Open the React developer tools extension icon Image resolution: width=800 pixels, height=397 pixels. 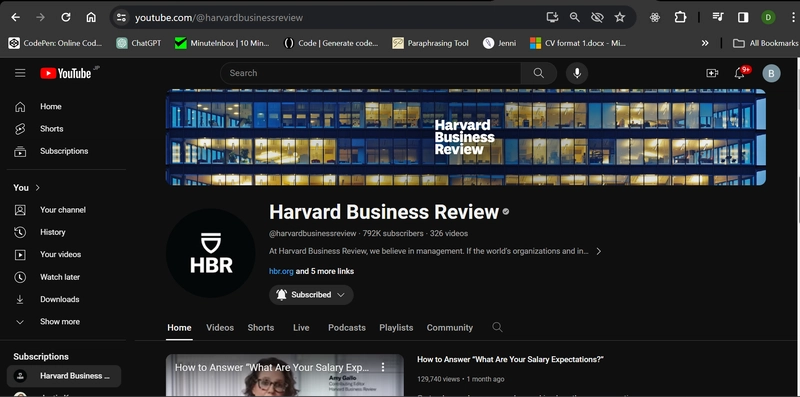[x=655, y=17]
